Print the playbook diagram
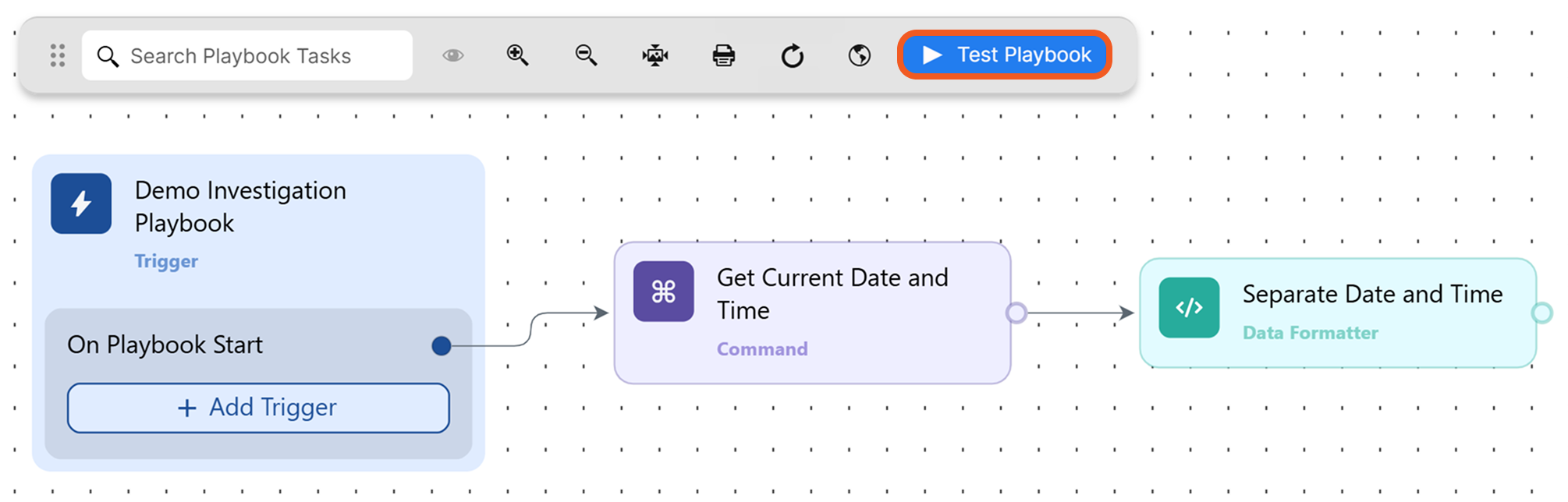Viewport: 1568px width, 502px height. 723,55
